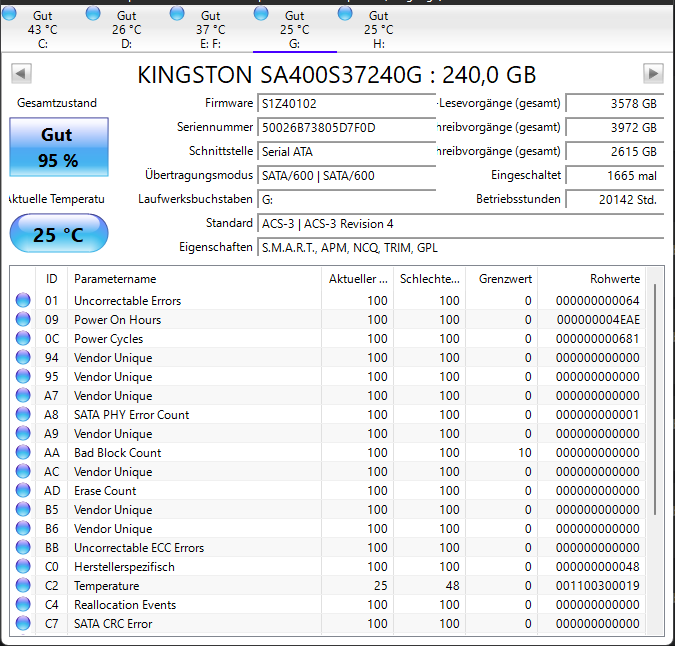Open the E: F: drive tab
The width and height of the screenshot is (675, 646).
pyautogui.click(x=210, y=29)
